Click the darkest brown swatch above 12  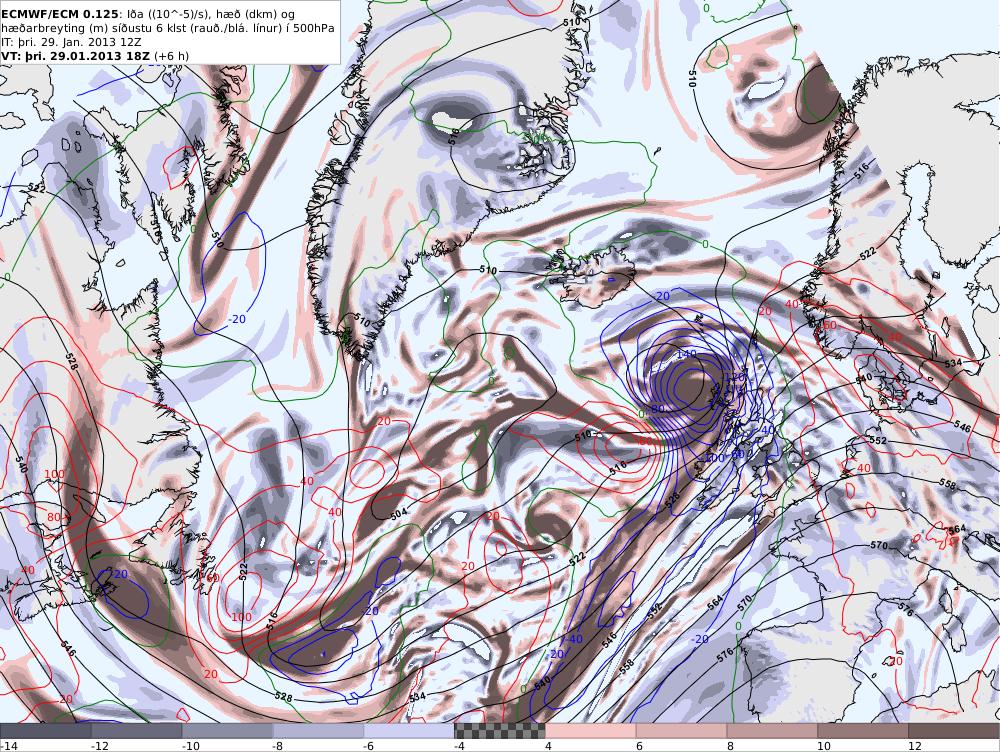(x=954, y=731)
